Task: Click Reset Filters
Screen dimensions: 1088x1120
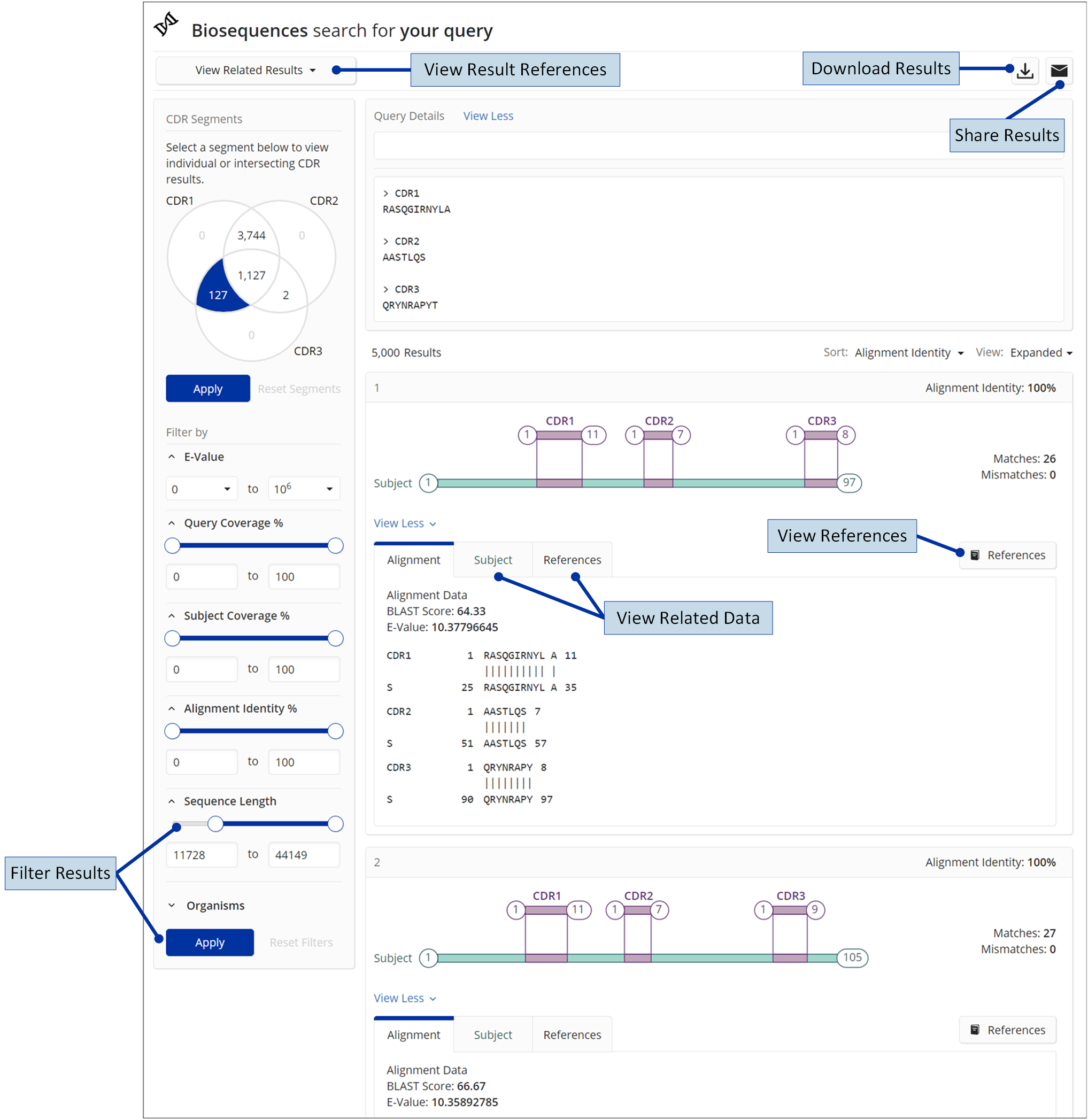Action: point(301,943)
